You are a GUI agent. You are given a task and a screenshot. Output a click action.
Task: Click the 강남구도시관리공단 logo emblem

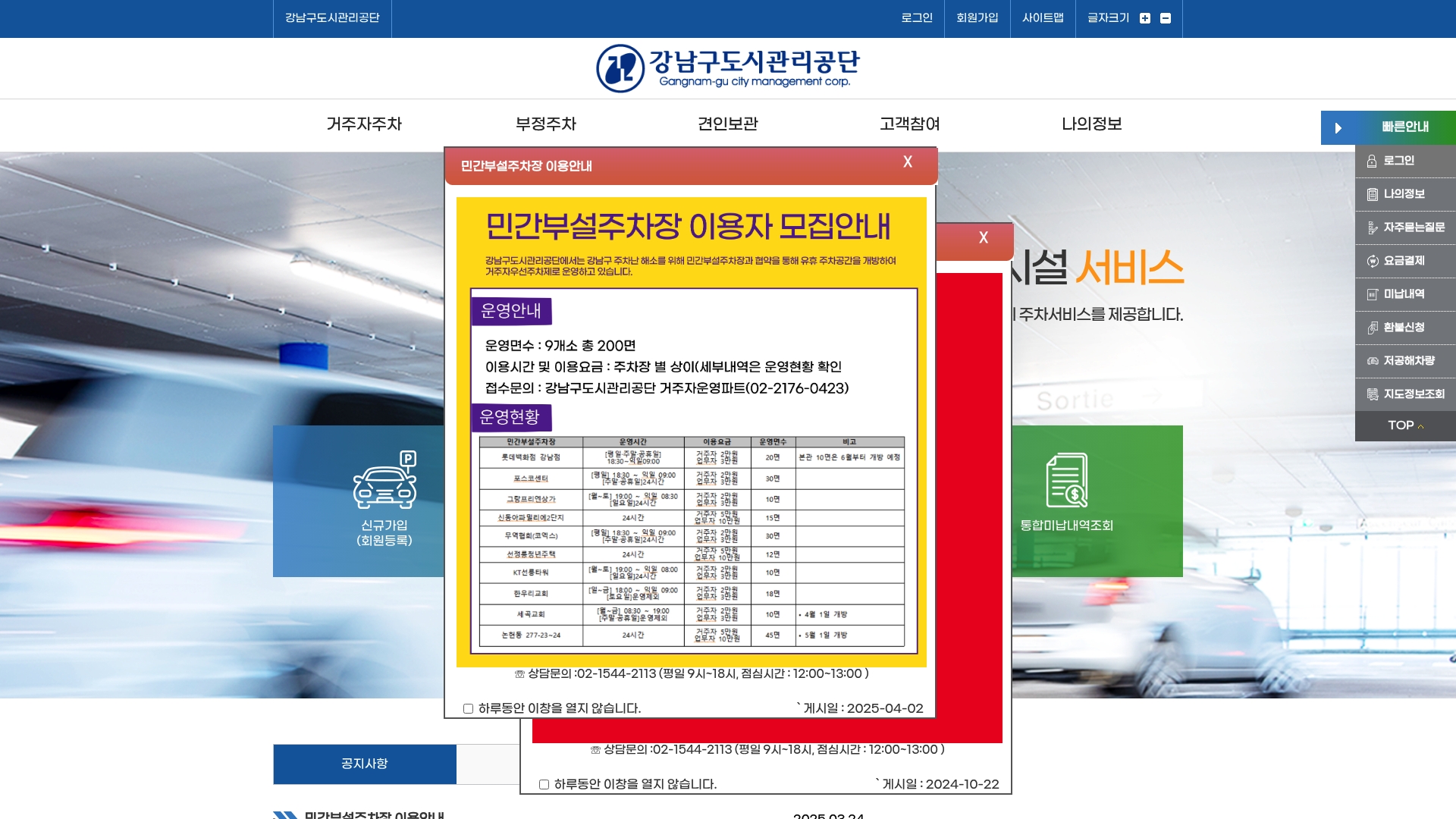[620, 68]
